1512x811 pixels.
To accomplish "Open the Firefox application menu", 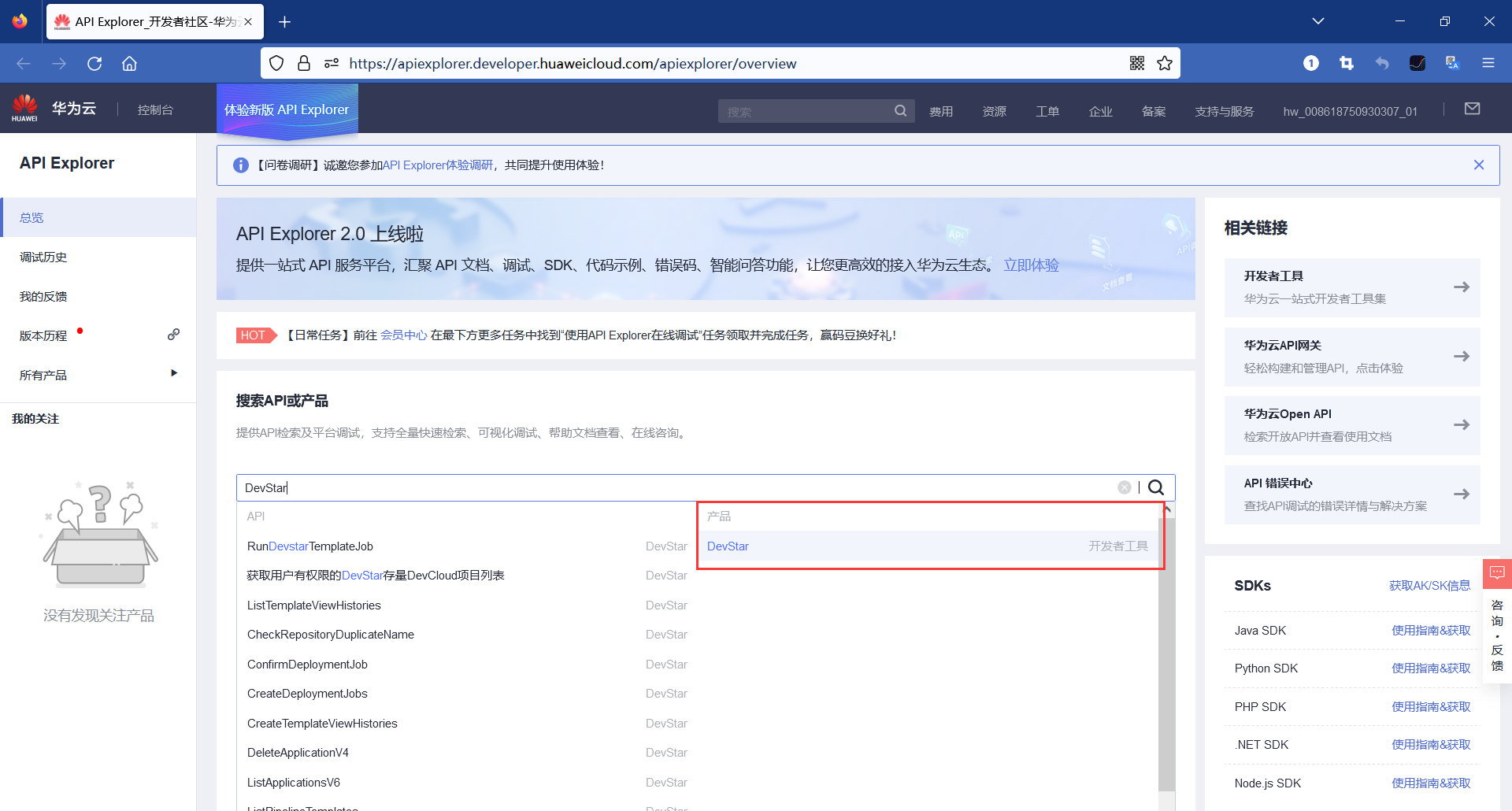I will tap(1489, 63).
